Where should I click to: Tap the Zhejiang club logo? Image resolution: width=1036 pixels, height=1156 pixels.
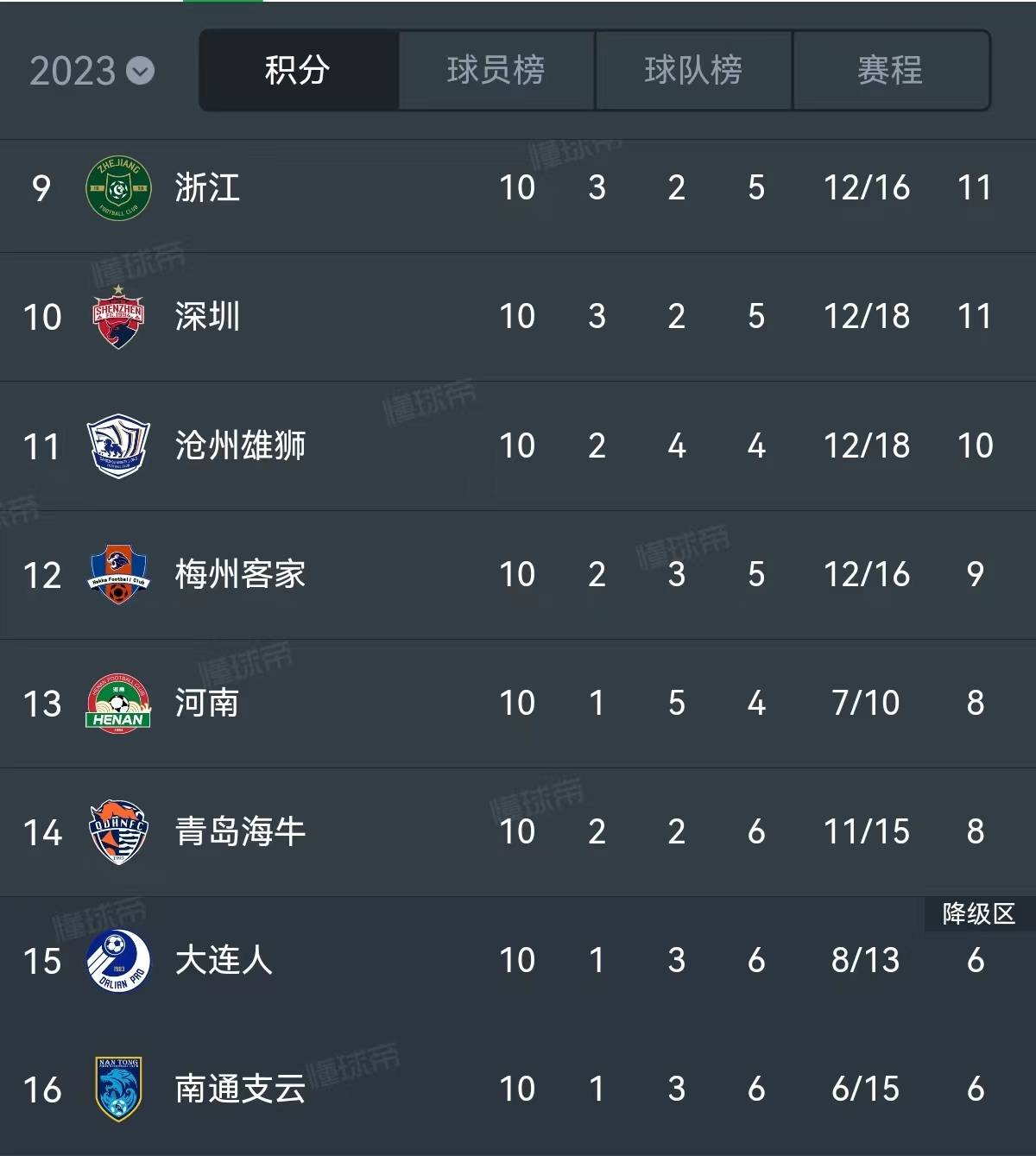pyautogui.click(x=118, y=188)
